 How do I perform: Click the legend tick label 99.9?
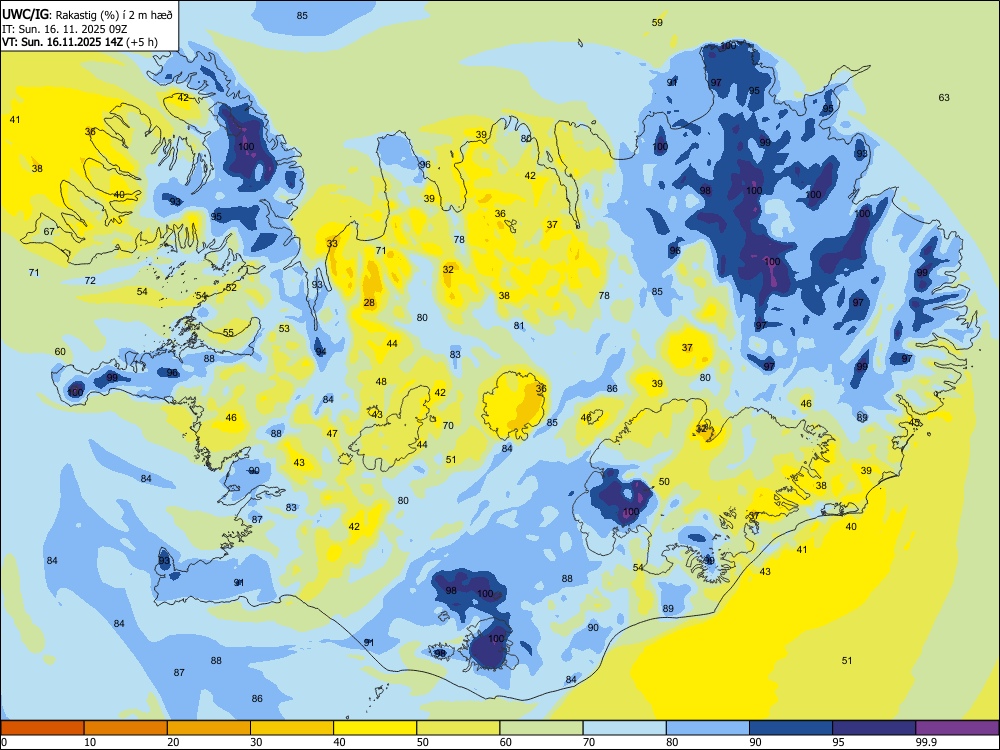pyautogui.click(x=925, y=742)
